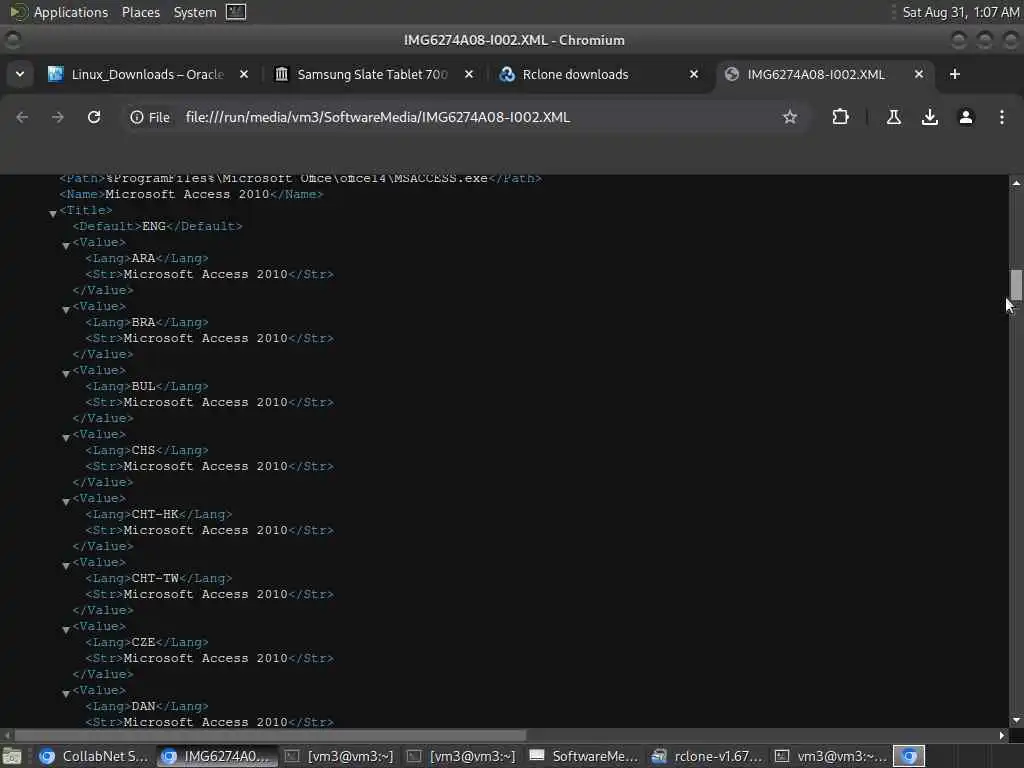Close the IMG6274A08-I002.XML tab
The width and height of the screenshot is (1024, 768).
pyautogui.click(x=919, y=74)
